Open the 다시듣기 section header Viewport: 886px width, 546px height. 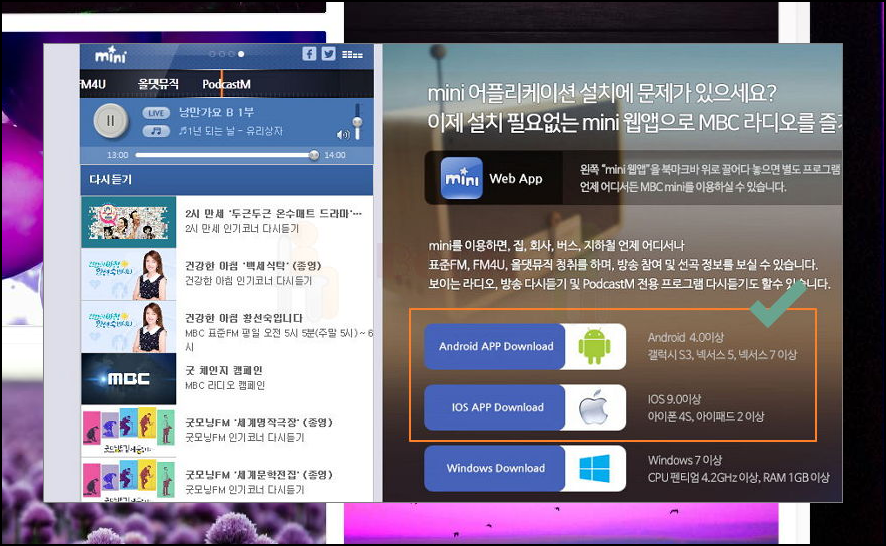click(x=227, y=180)
